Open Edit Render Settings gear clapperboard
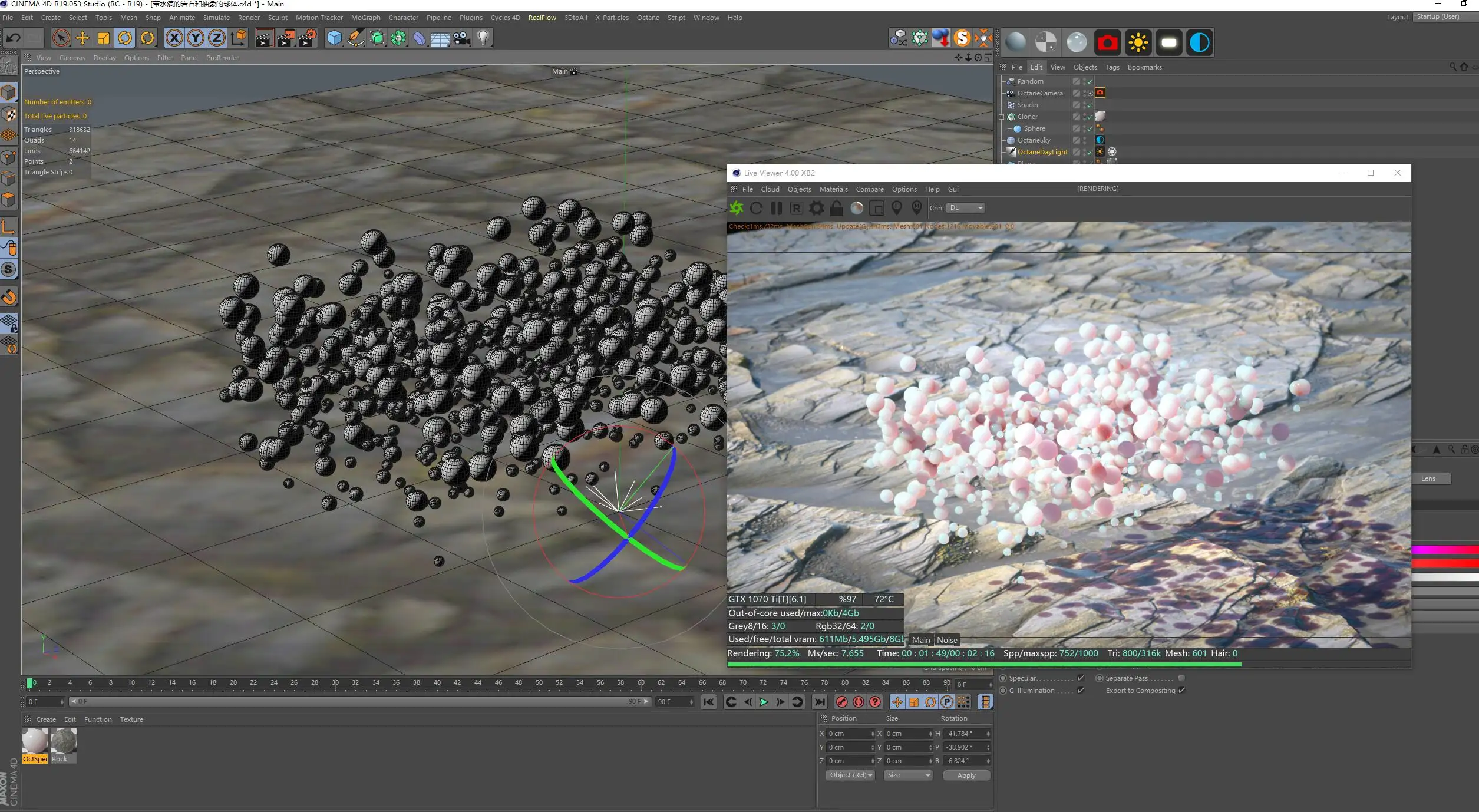The width and height of the screenshot is (1479, 812). pos(307,38)
